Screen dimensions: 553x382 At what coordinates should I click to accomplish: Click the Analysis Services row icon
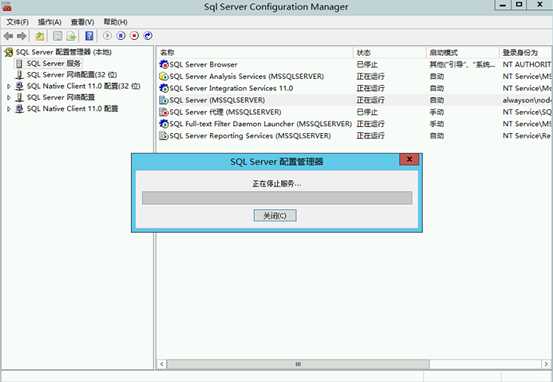point(164,76)
